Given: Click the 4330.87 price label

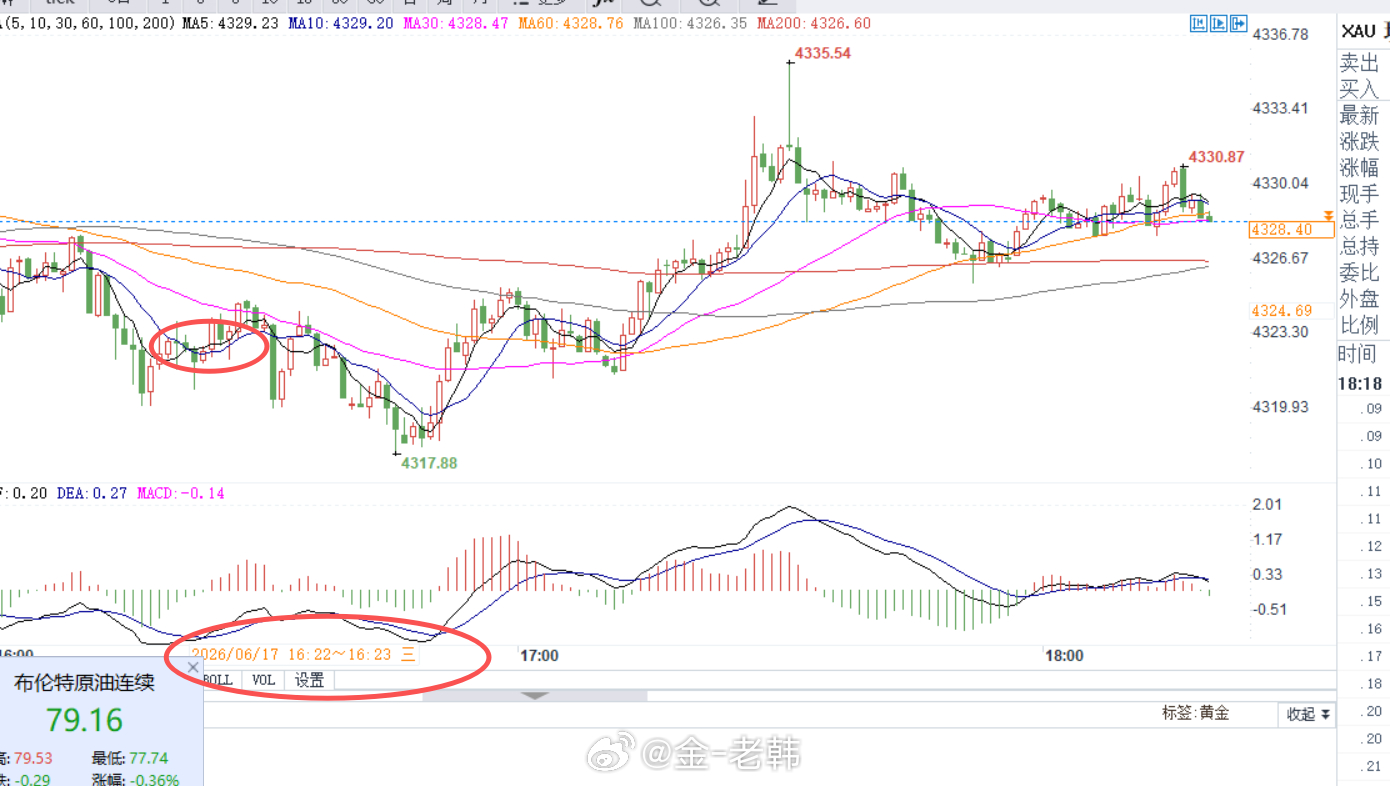Looking at the screenshot, I should [1216, 156].
